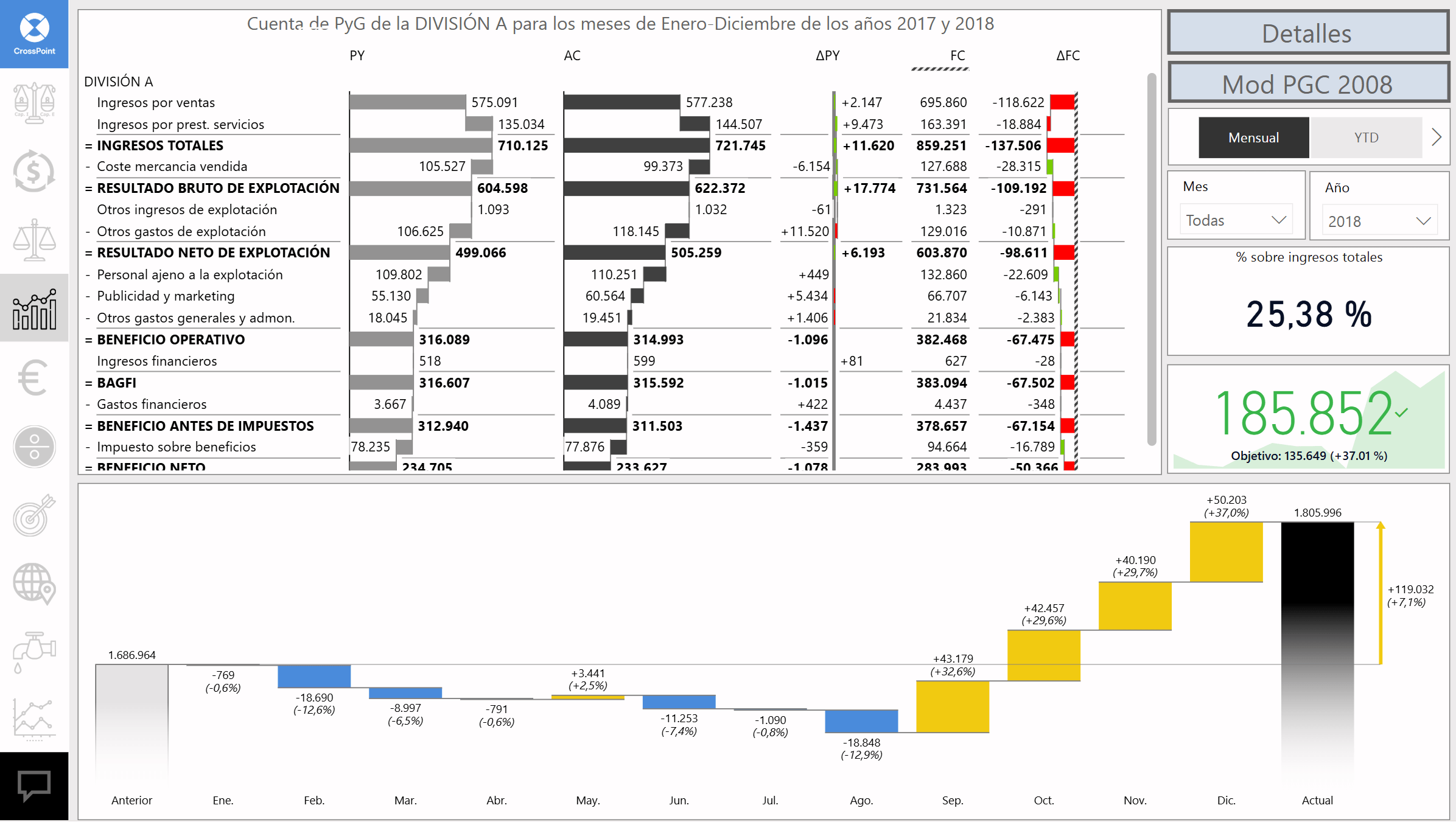Click the 859.251 FC value
The height and width of the screenshot is (822, 1456).
click(941, 145)
